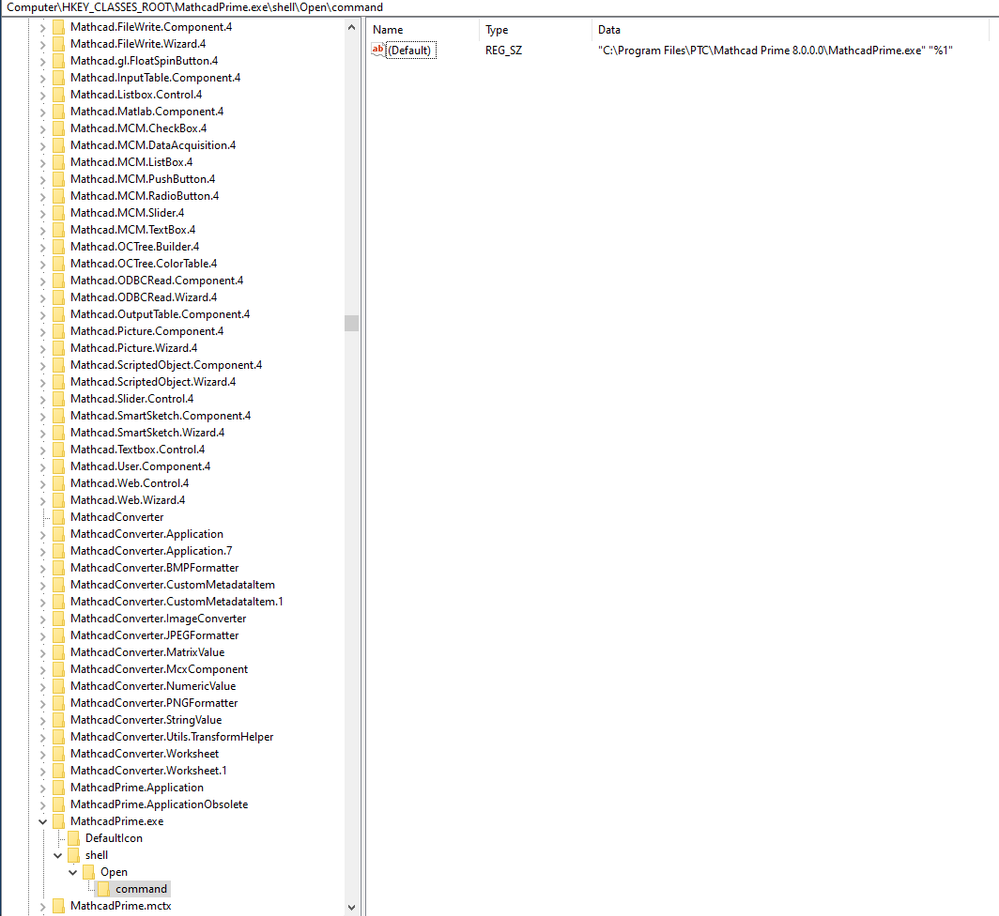Collapse the Open subkey
The height and width of the screenshot is (916, 999).
click(73, 871)
